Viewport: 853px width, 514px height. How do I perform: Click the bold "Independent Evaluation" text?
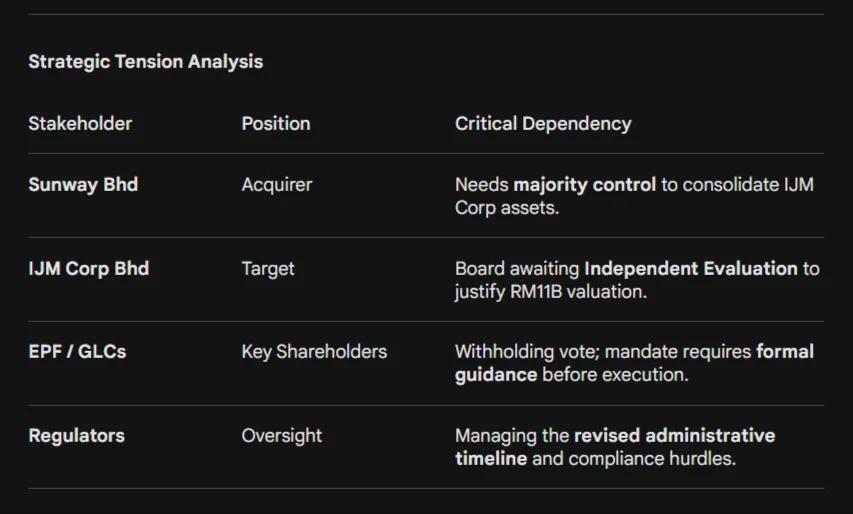(691, 269)
